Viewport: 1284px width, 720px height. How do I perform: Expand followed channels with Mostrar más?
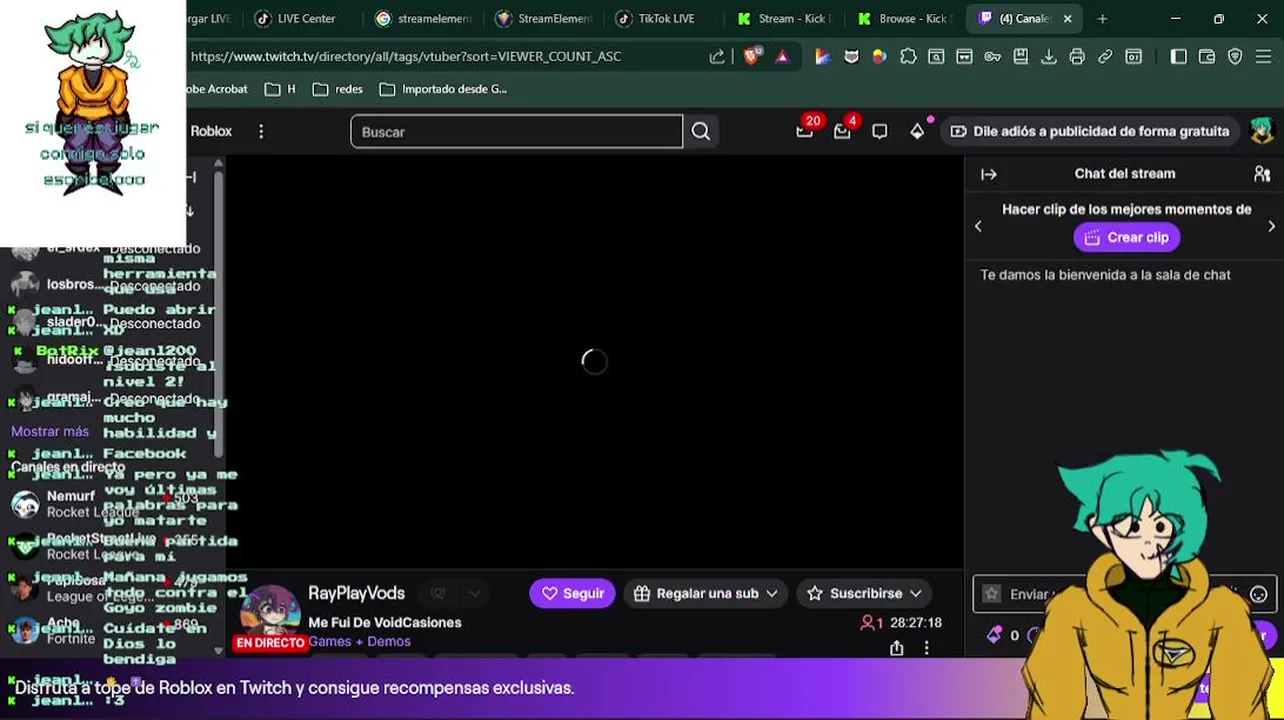tap(50, 431)
